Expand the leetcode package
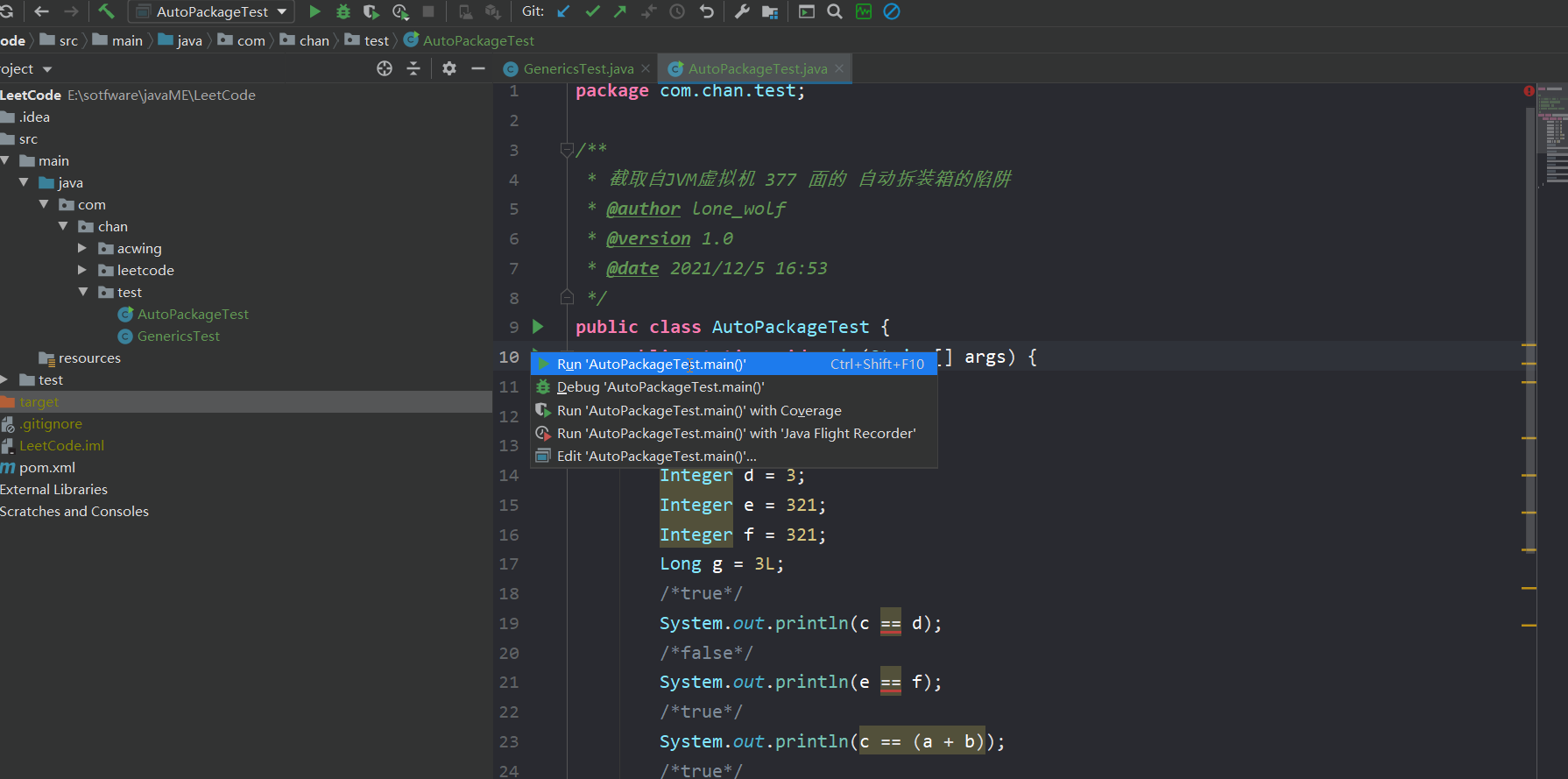1568x779 pixels. [x=82, y=270]
